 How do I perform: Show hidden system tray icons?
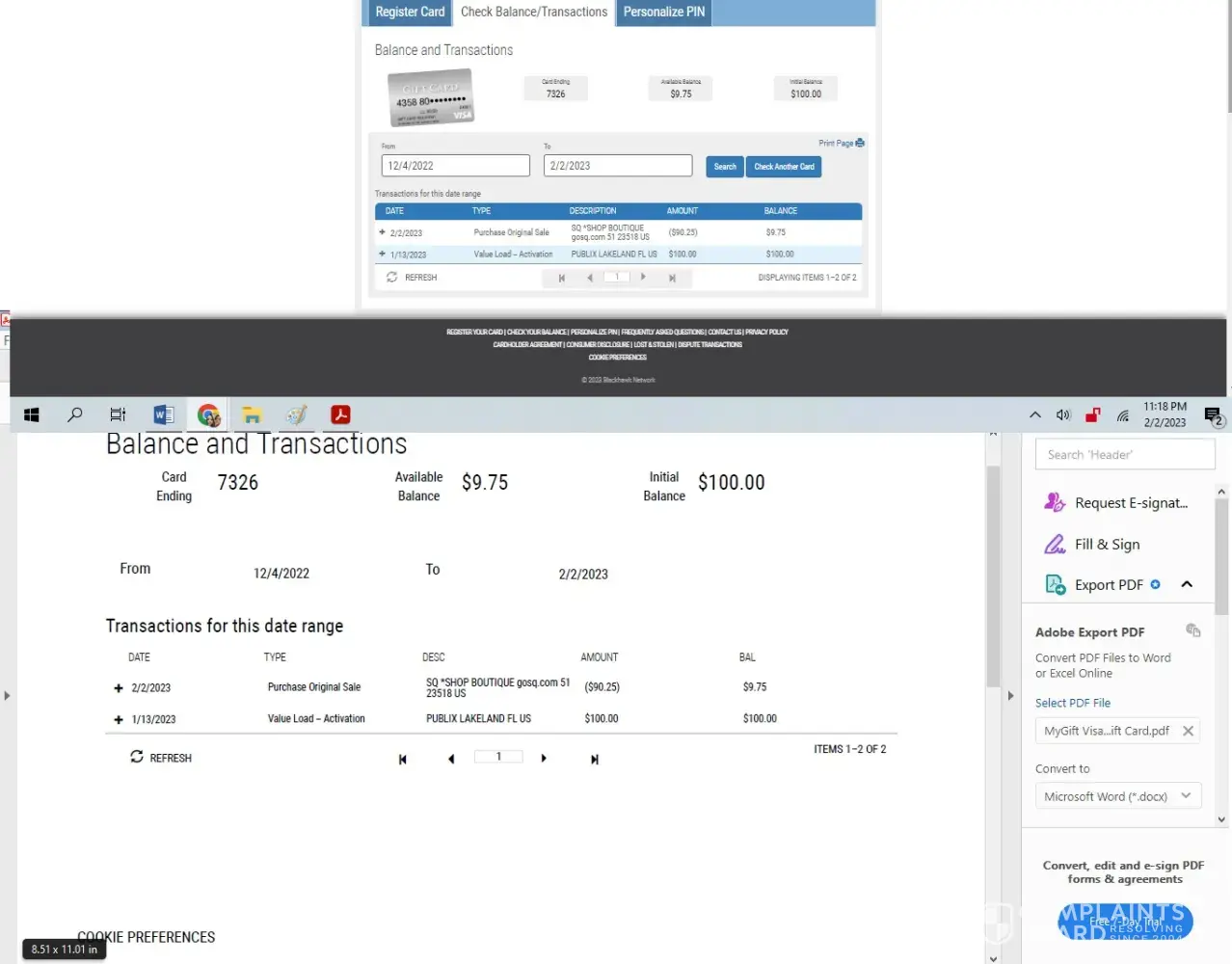(x=1034, y=415)
